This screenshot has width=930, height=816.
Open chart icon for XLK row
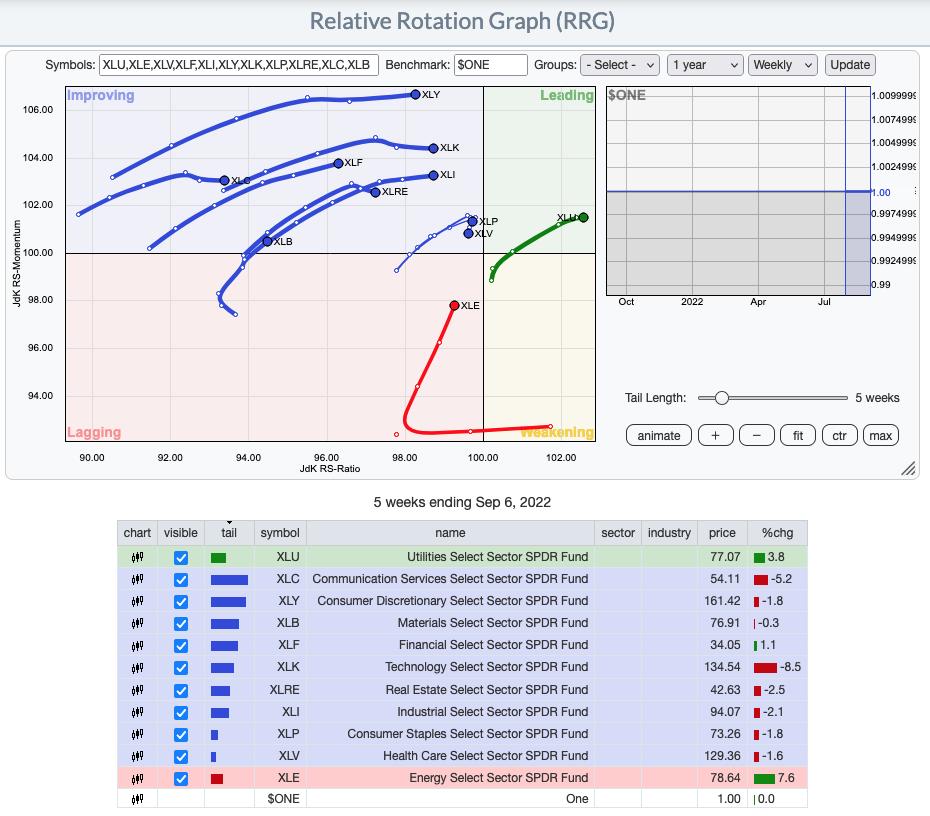137,667
